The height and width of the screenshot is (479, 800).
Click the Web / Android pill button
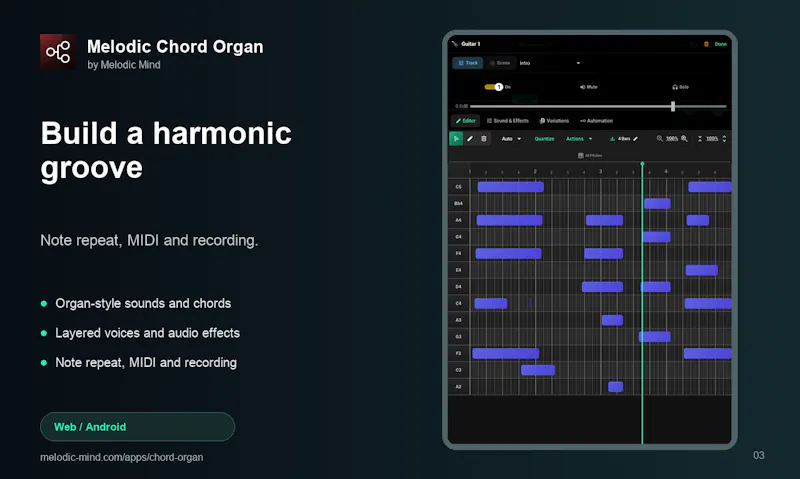[137, 426]
